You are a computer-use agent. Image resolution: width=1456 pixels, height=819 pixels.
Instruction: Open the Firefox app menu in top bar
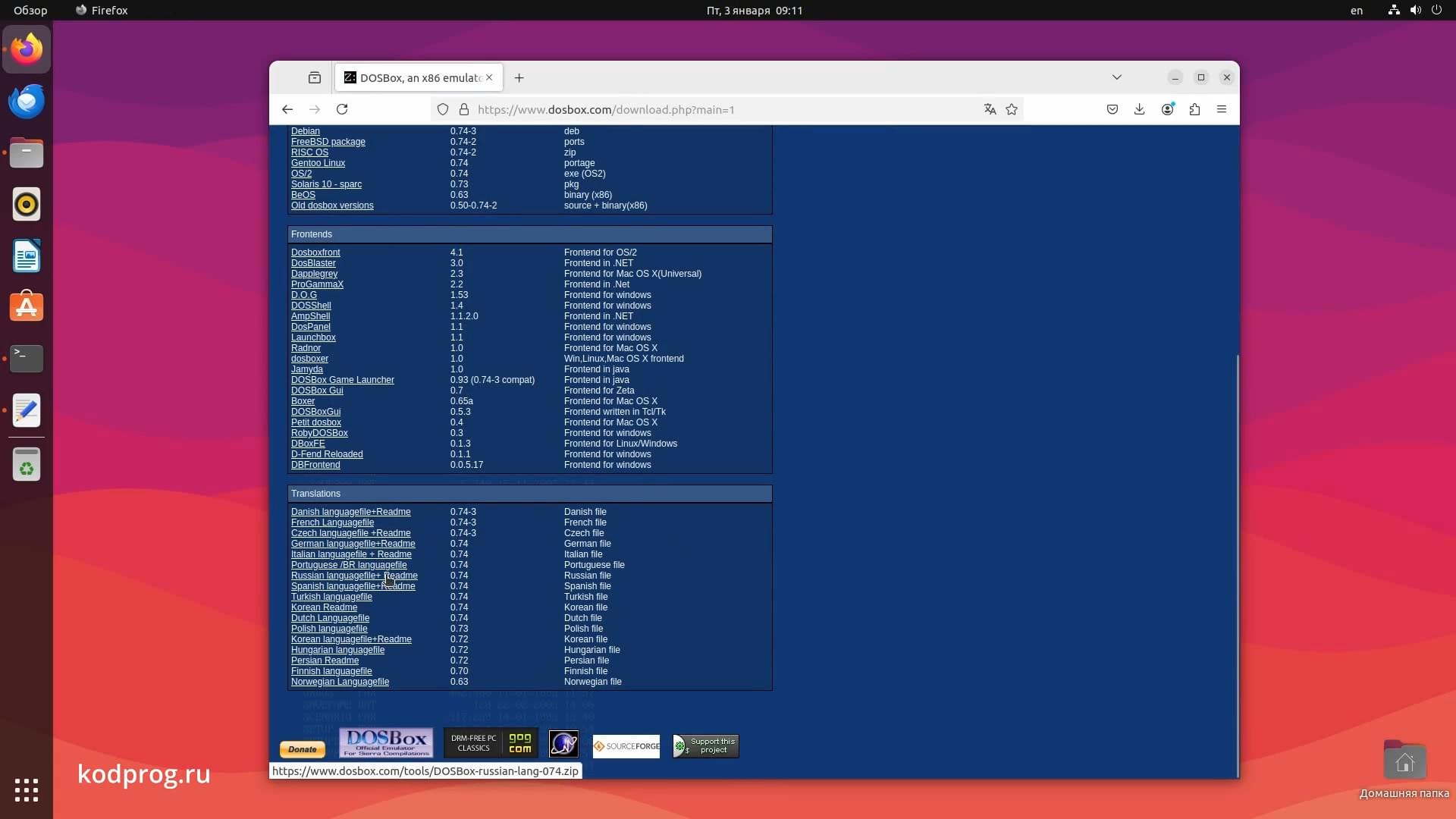102,11
